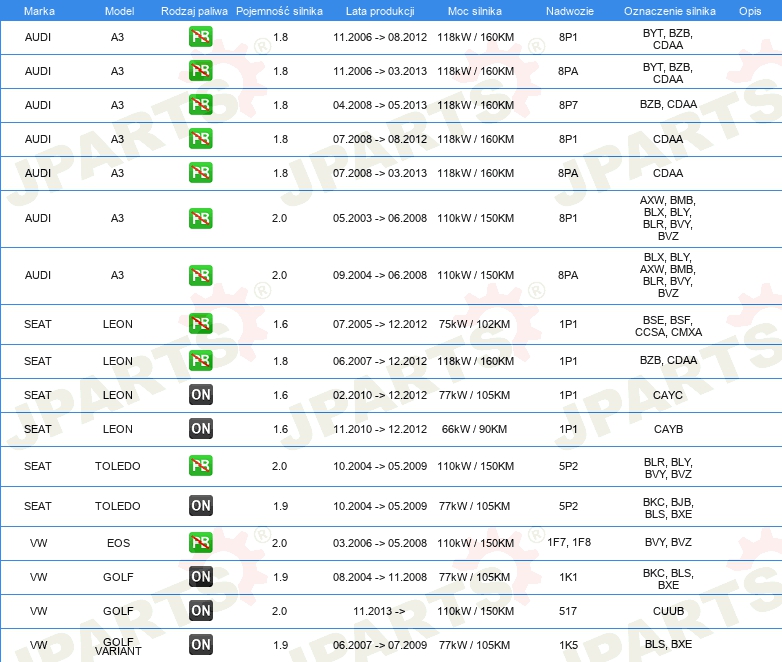782x662 pixels.
Task: Click the PB petrol icon in the VW EOS row
Action: click(x=200, y=542)
